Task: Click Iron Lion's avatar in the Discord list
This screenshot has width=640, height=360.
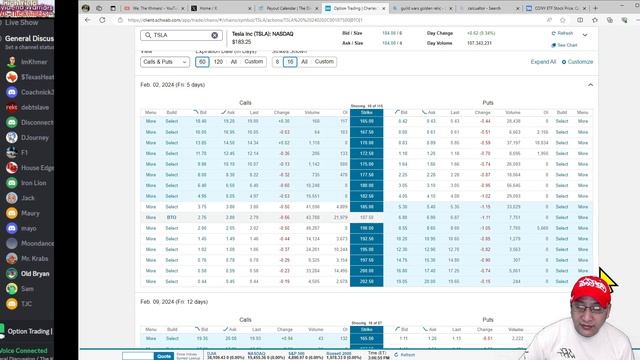Action: coord(12,183)
